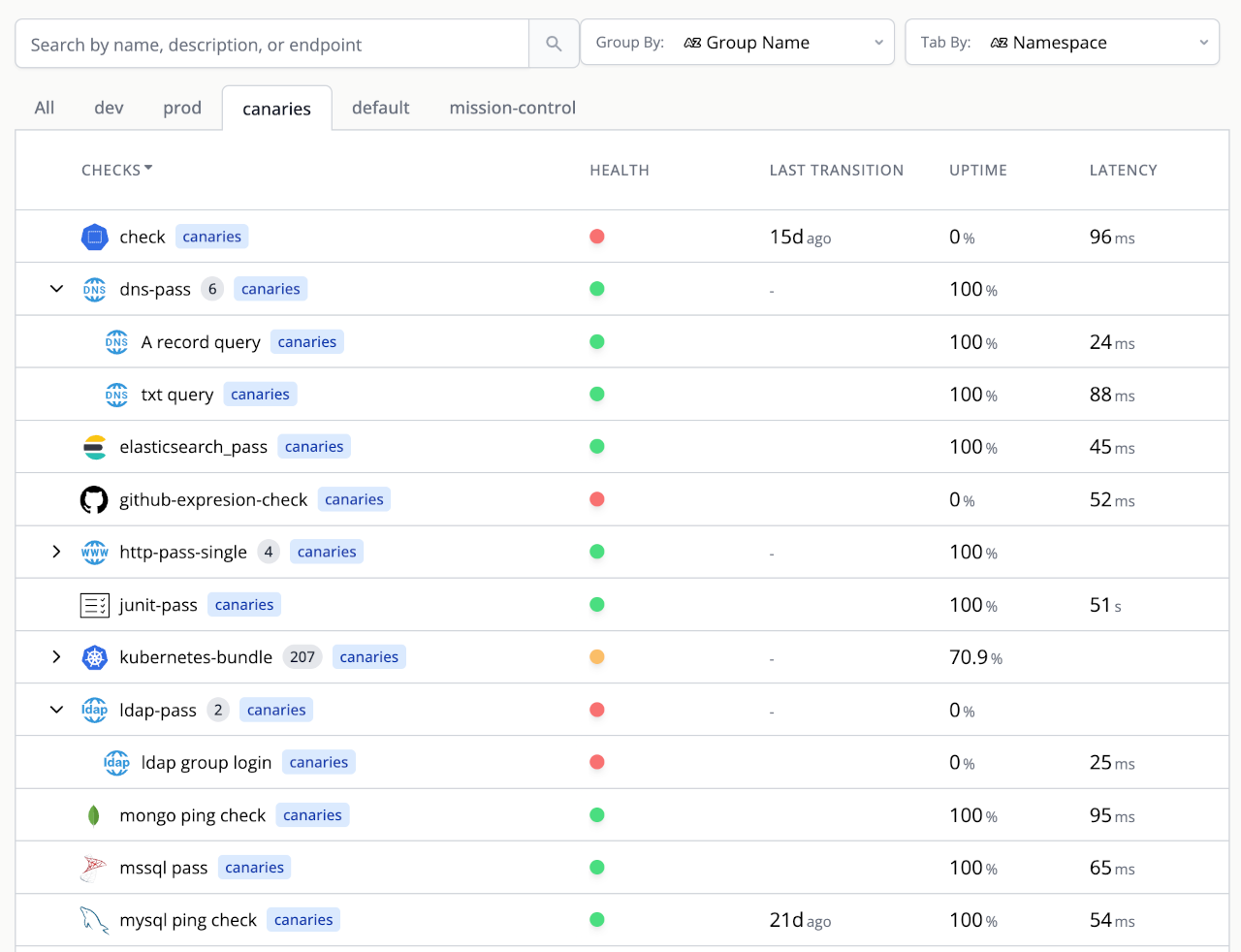Click the MongoDB leaf icon on mongo ping check

(94, 814)
